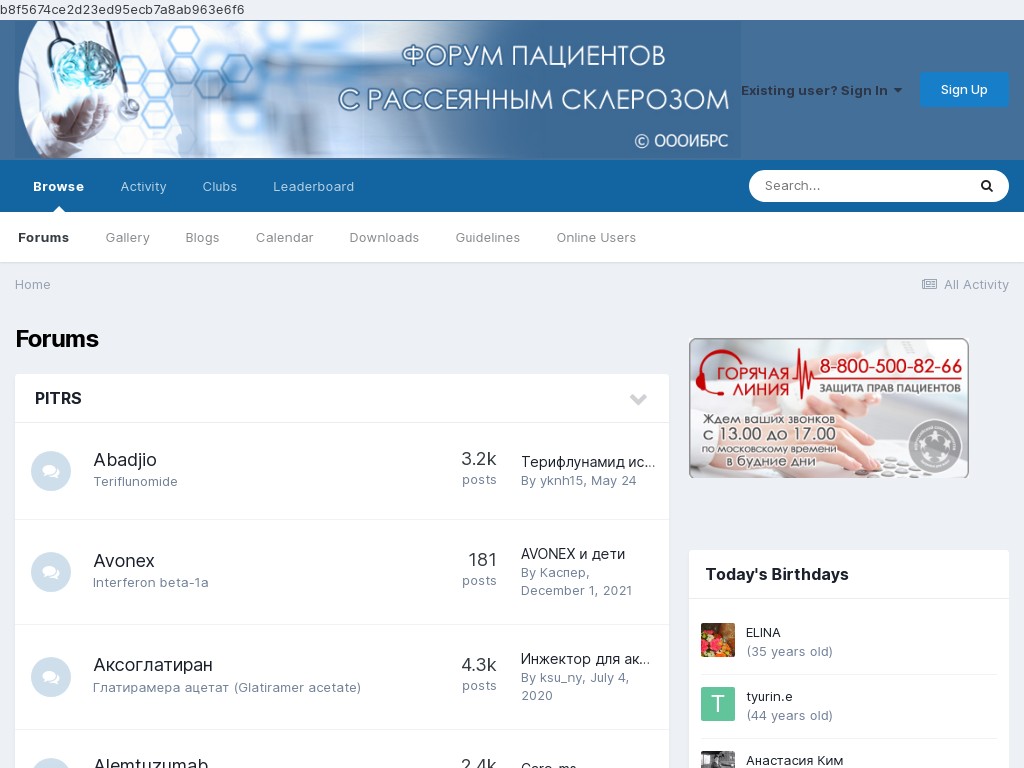Open the Calendar submenu item
Image resolution: width=1024 pixels, height=768 pixels.
pyautogui.click(x=284, y=237)
